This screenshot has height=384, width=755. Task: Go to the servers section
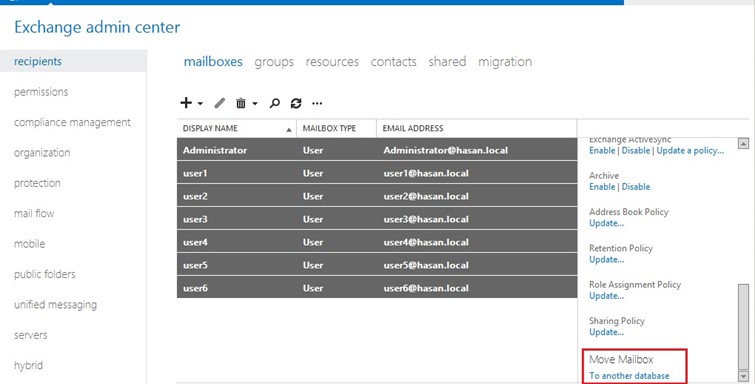click(x=30, y=335)
